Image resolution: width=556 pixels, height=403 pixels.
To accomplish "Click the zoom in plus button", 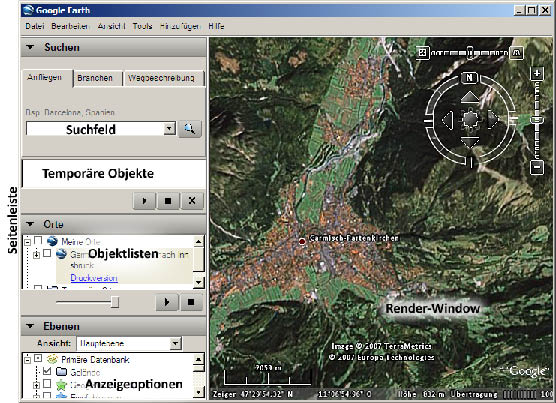I will (537, 74).
